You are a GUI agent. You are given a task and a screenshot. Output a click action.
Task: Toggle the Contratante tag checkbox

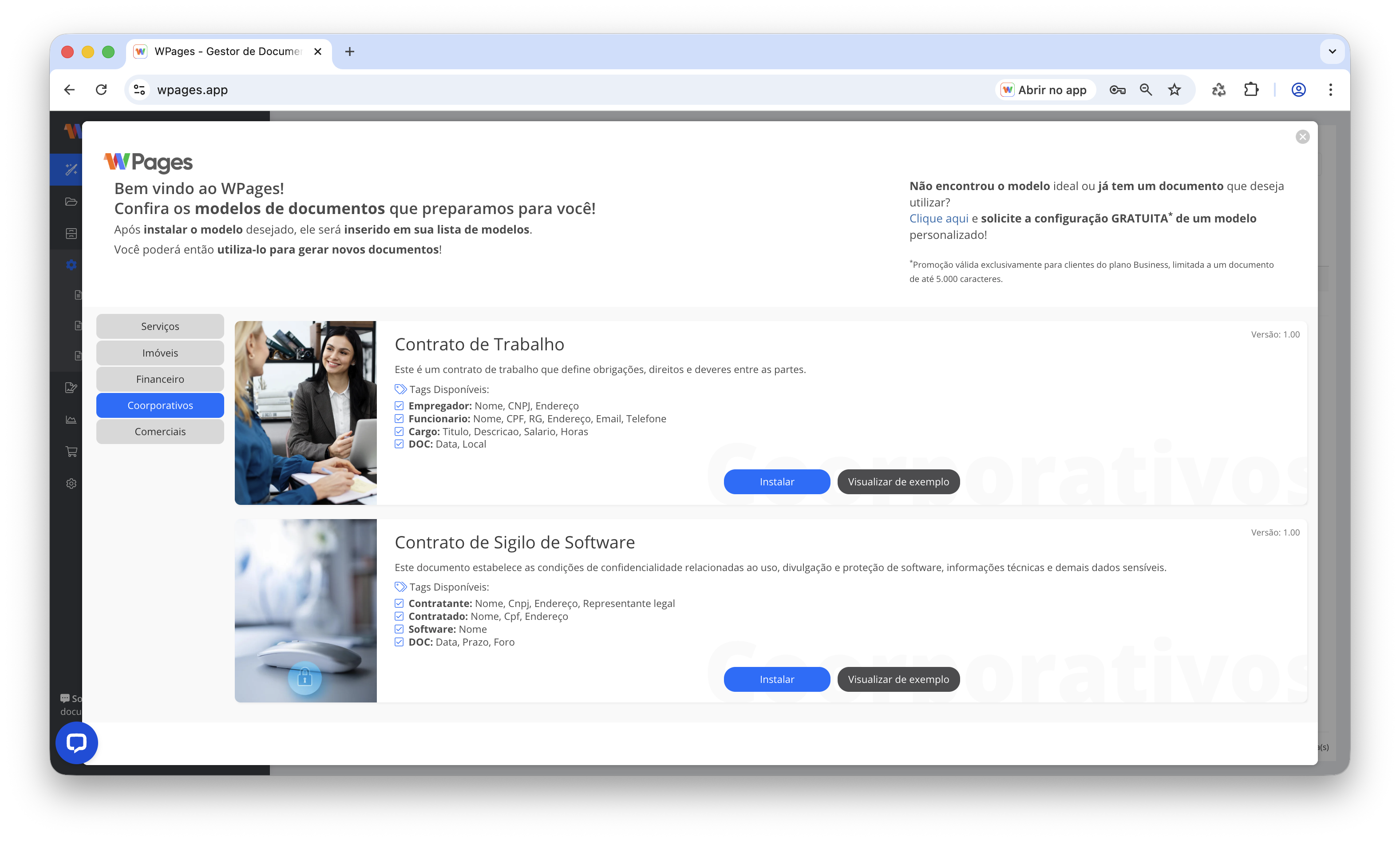coord(399,603)
